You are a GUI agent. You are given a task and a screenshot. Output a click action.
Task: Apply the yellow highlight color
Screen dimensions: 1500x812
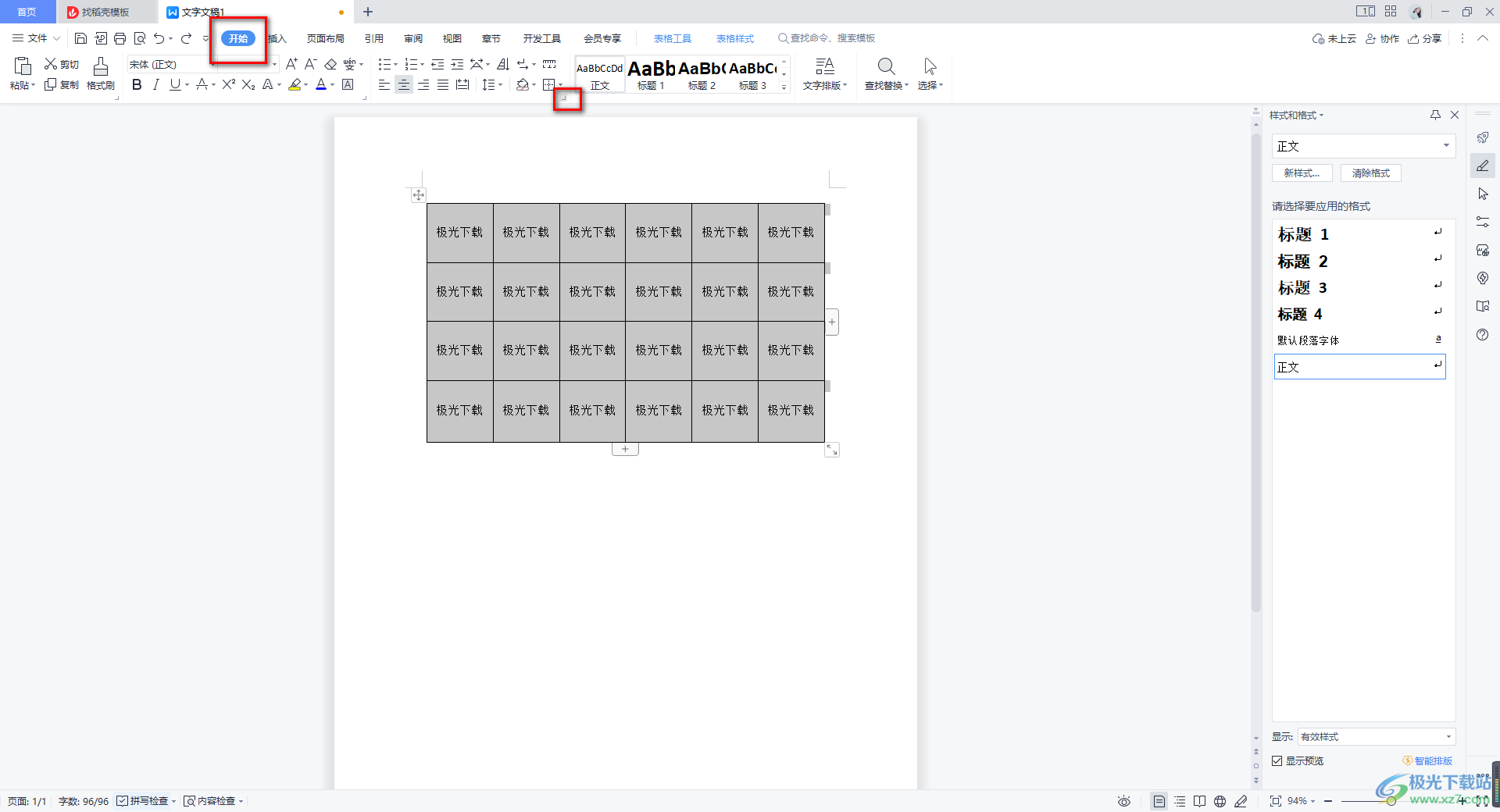click(x=295, y=84)
